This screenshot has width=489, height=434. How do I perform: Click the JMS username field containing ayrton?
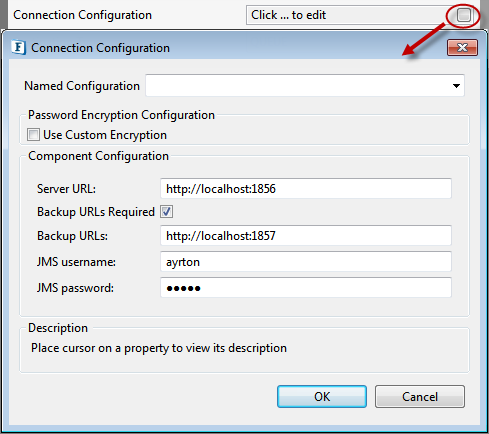(x=306, y=262)
